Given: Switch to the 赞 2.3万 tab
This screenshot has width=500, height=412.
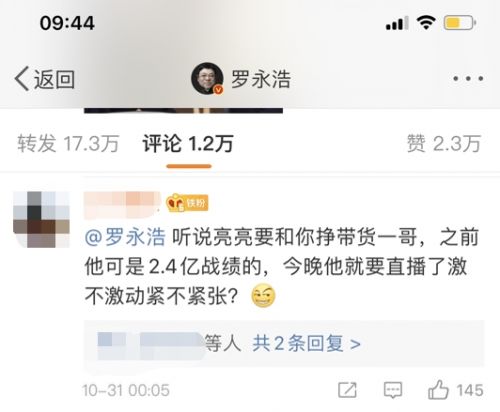Looking at the screenshot, I should click(444, 144).
